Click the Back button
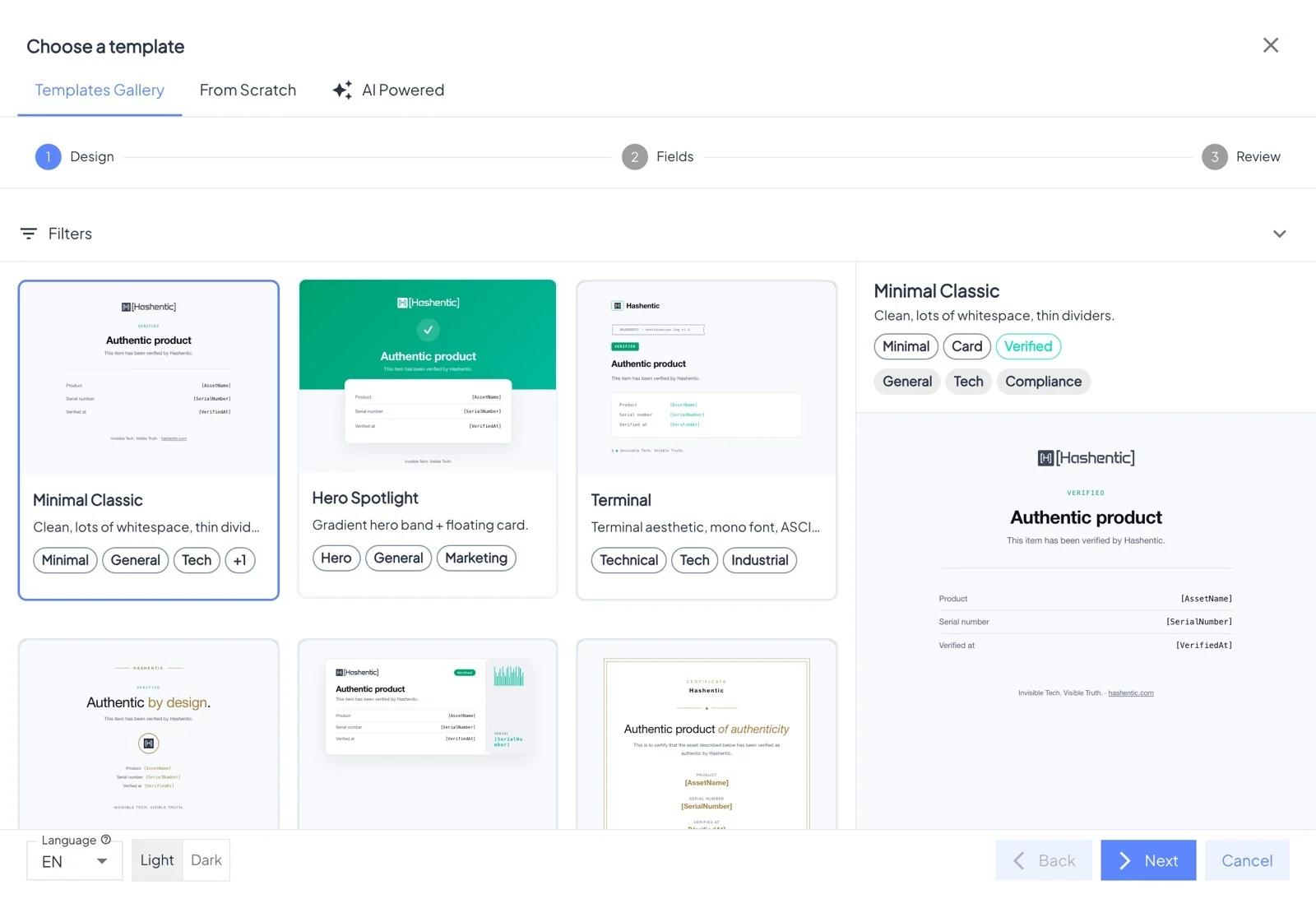This screenshot has width=1316, height=908. coord(1044,860)
